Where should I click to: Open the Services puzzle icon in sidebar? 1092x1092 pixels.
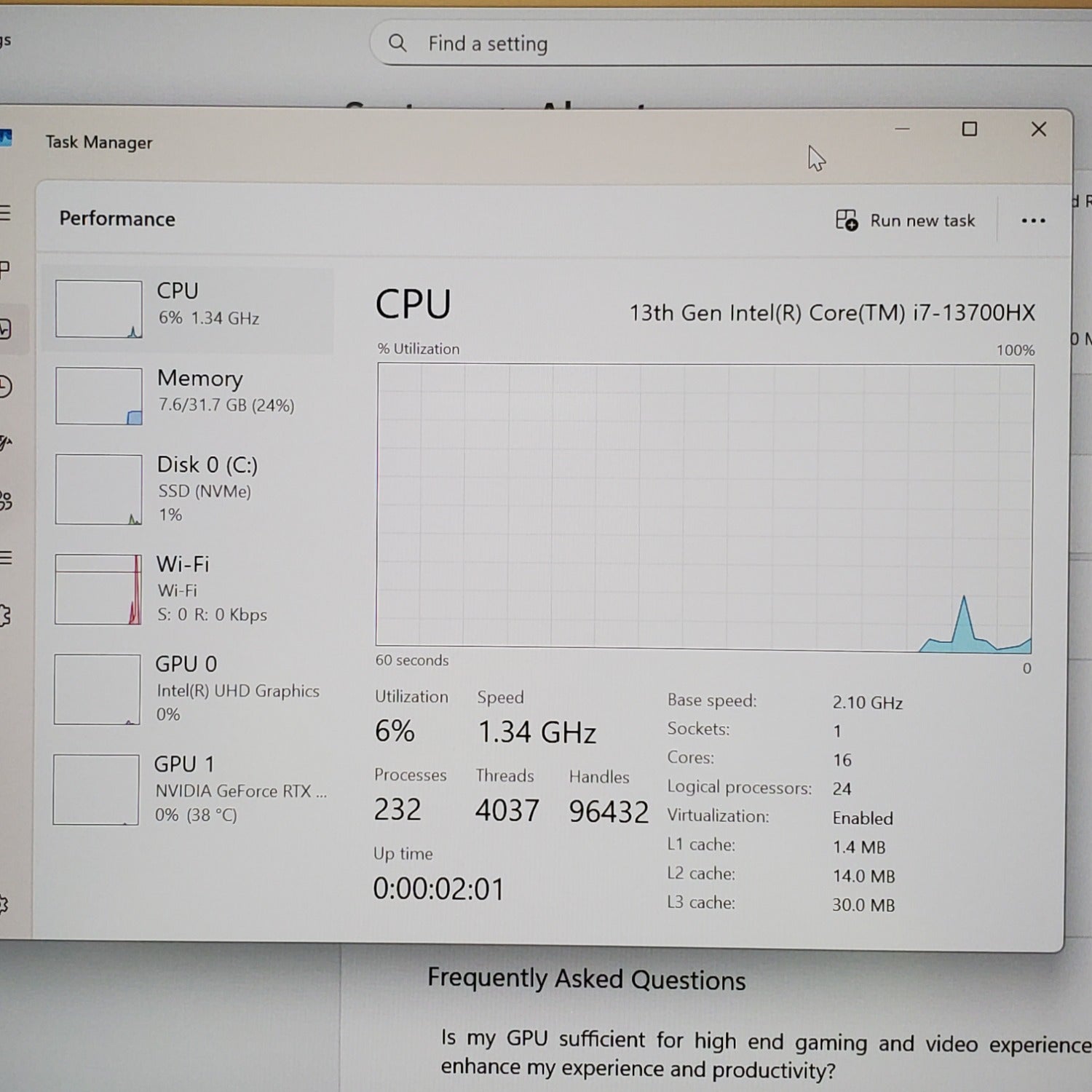(x=6, y=616)
